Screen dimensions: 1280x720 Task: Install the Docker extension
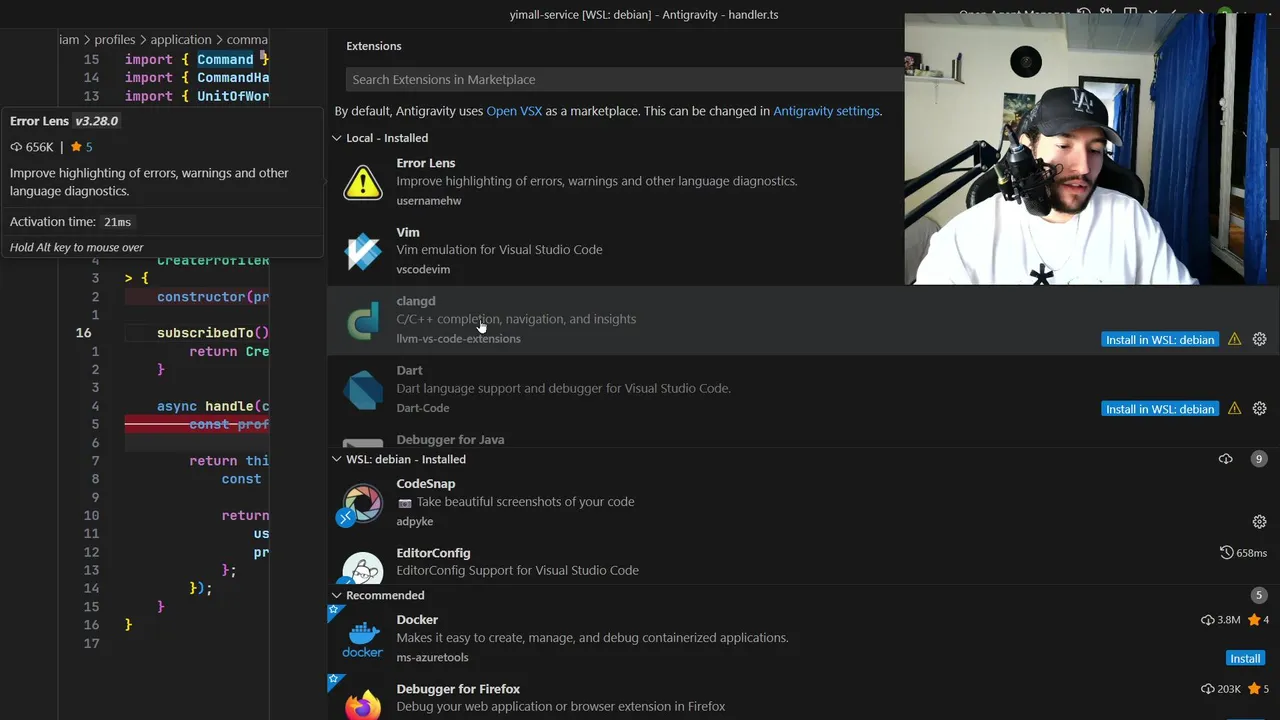(1245, 658)
